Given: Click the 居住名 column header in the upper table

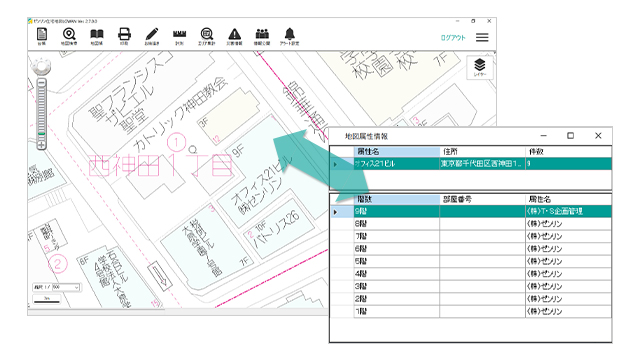Looking at the screenshot, I should point(397,151).
